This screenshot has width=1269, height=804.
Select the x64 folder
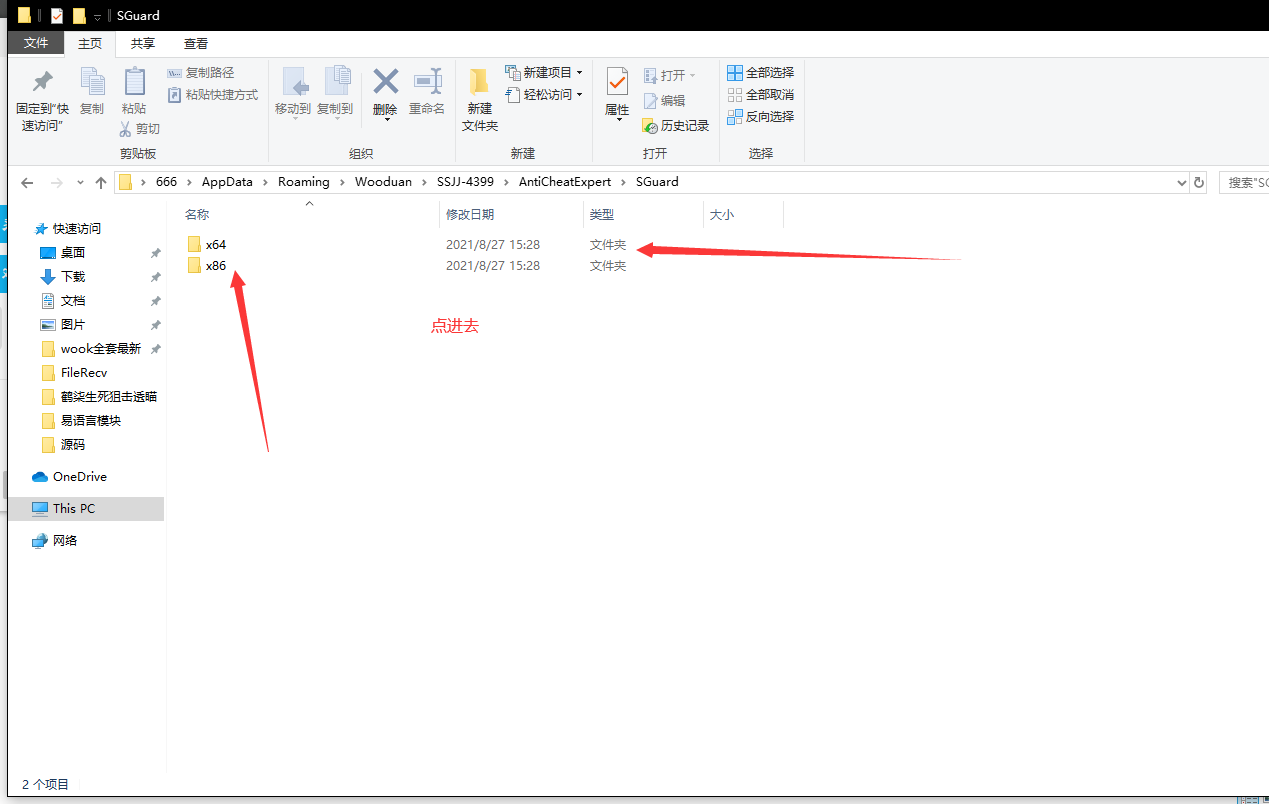click(207, 244)
